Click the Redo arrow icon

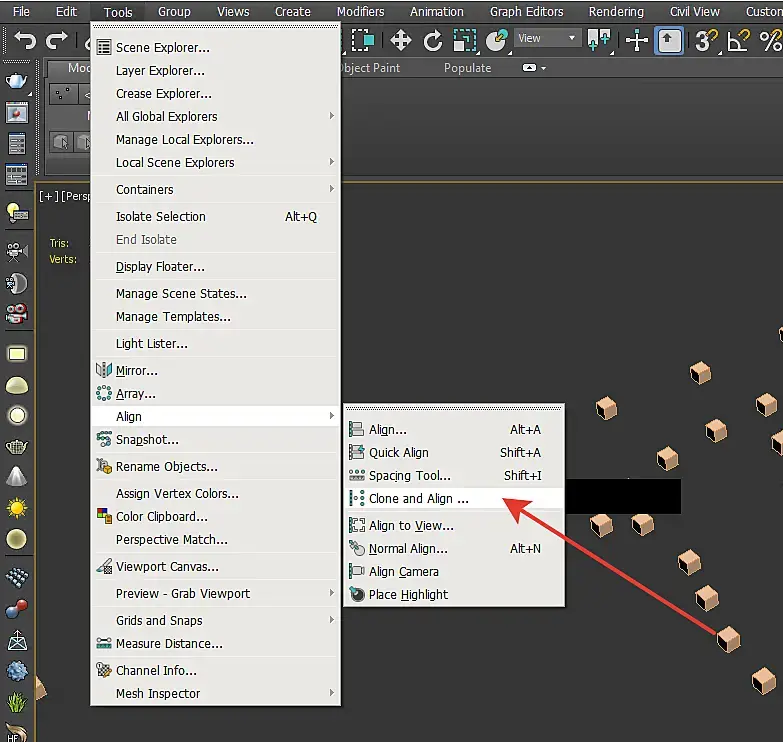point(56,40)
